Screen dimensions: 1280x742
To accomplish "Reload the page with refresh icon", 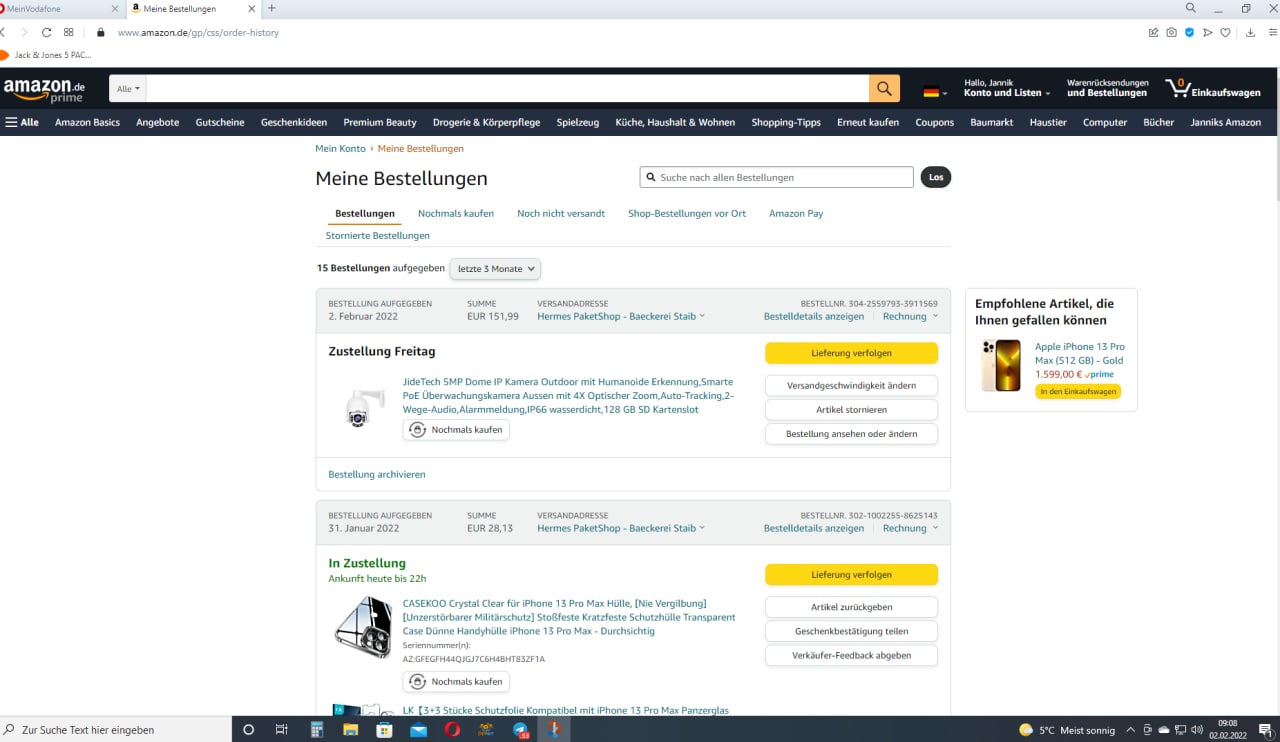I will pos(46,33).
